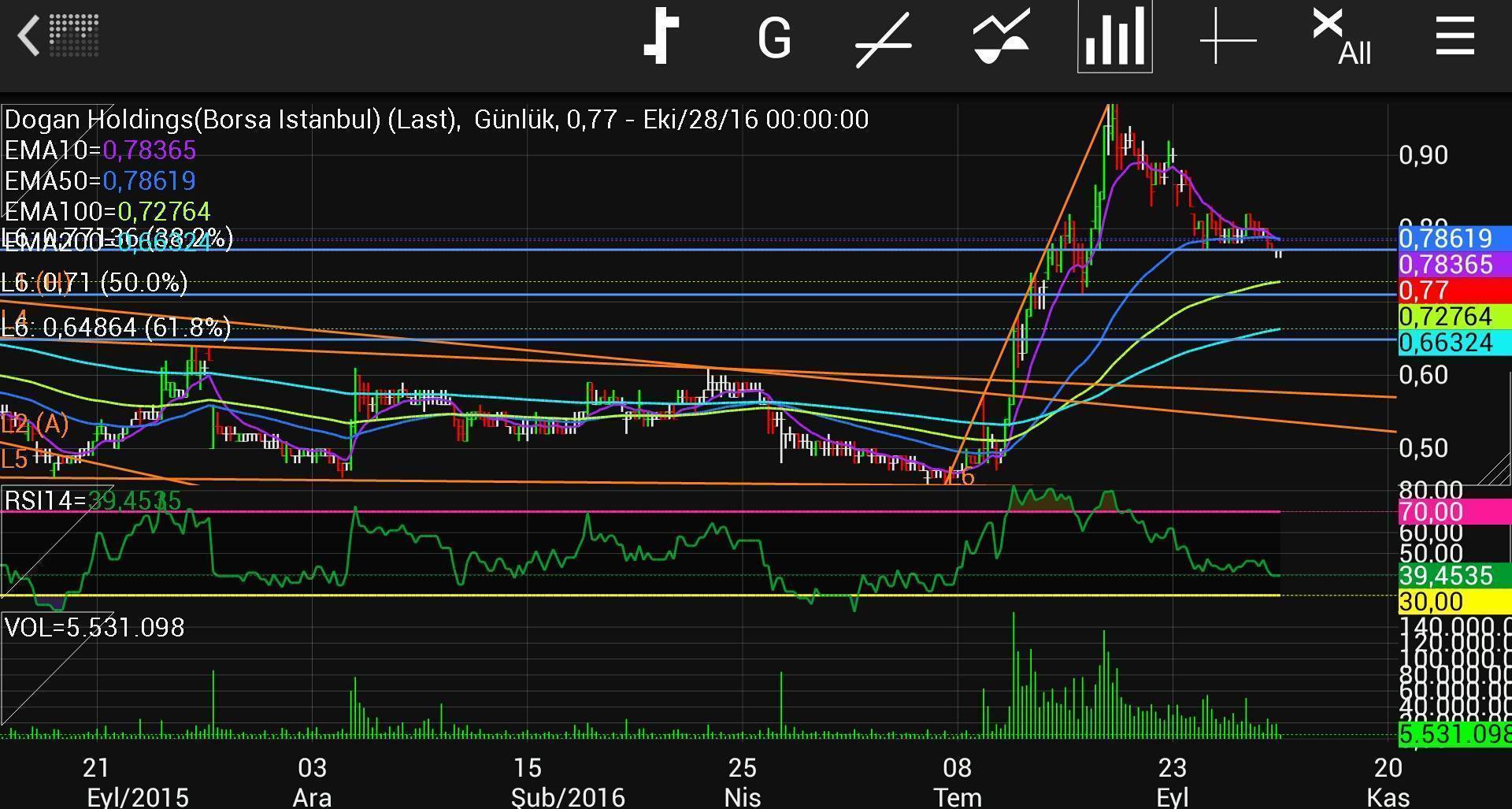
Task: Open the indicators wave icon
Action: coord(1000,37)
